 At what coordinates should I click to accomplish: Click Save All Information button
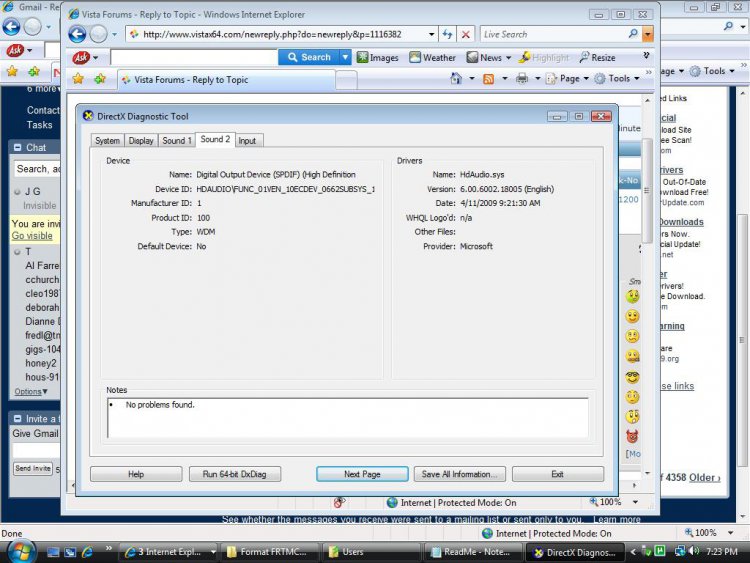coord(459,474)
